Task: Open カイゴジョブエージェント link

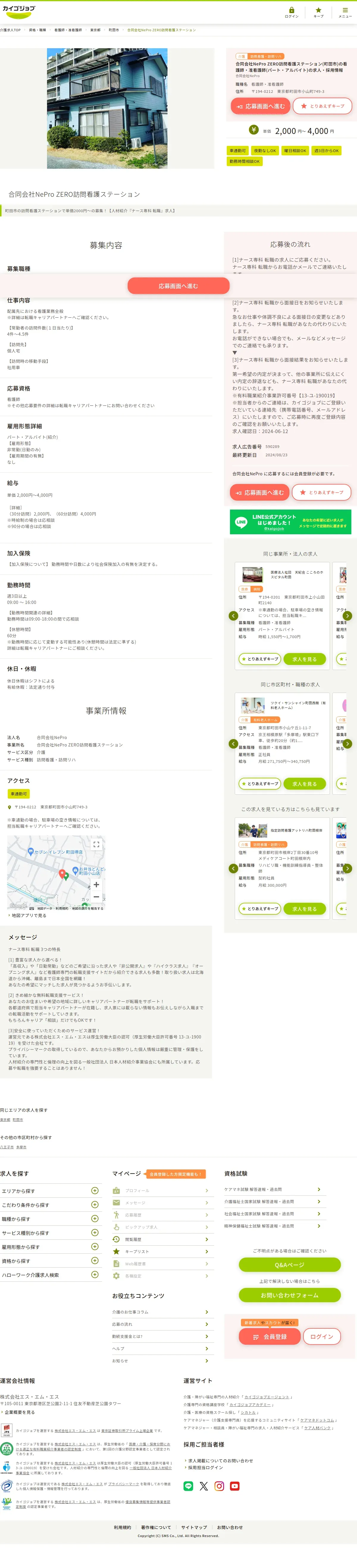Action: [267, 1397]
